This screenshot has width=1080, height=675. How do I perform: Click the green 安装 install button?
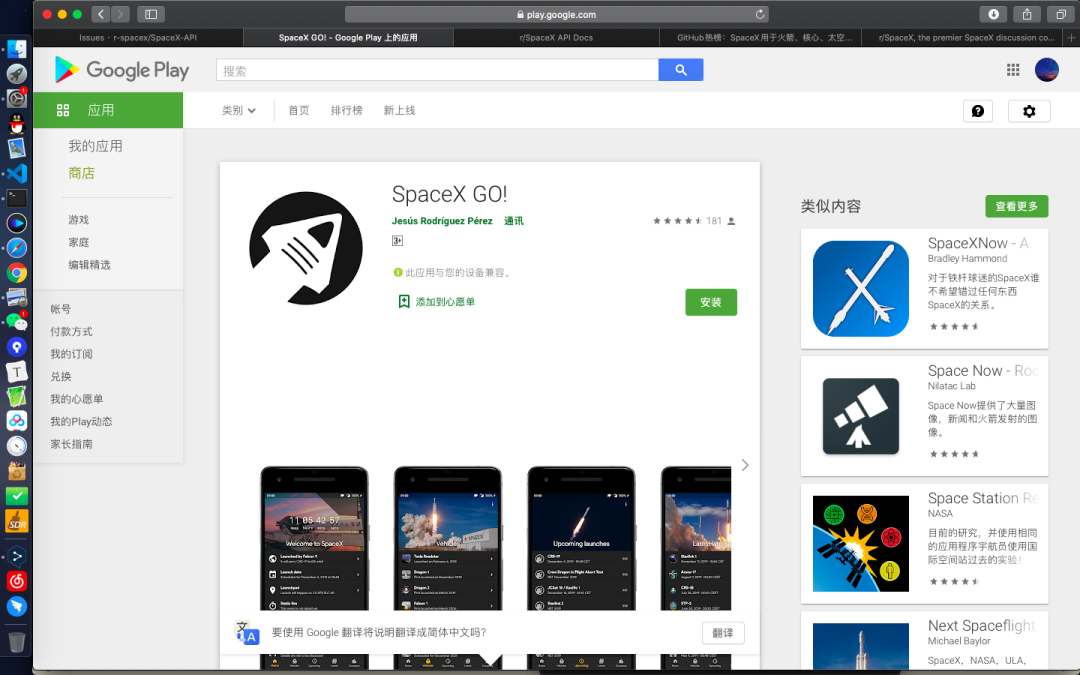[x=710, y=301]
